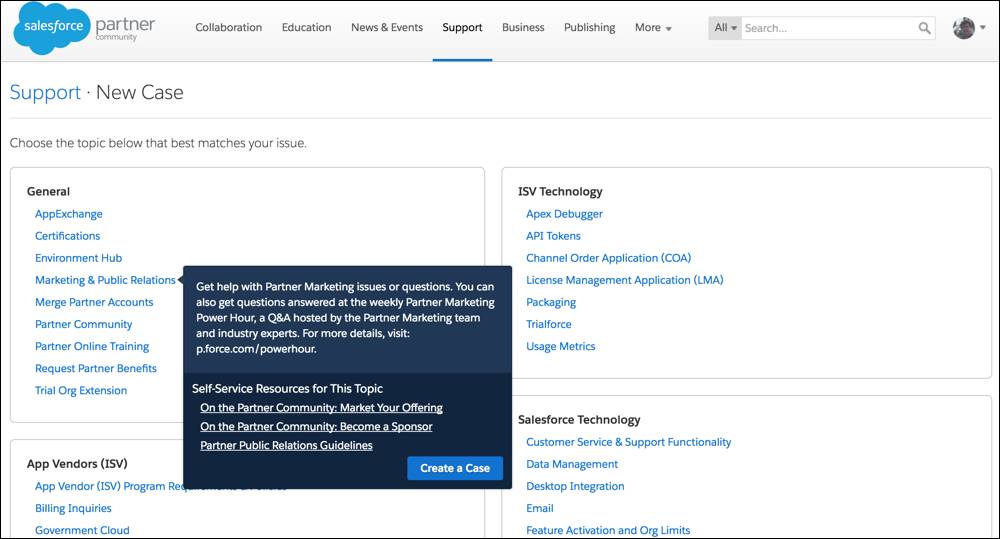Select the Usage Metrics topic
The height and width of the screenshot is (539, 1000).
point(561,346)
